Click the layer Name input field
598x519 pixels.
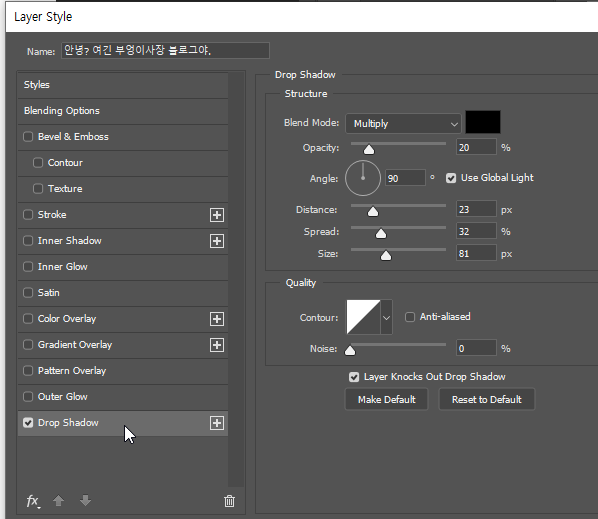point(166,50)
